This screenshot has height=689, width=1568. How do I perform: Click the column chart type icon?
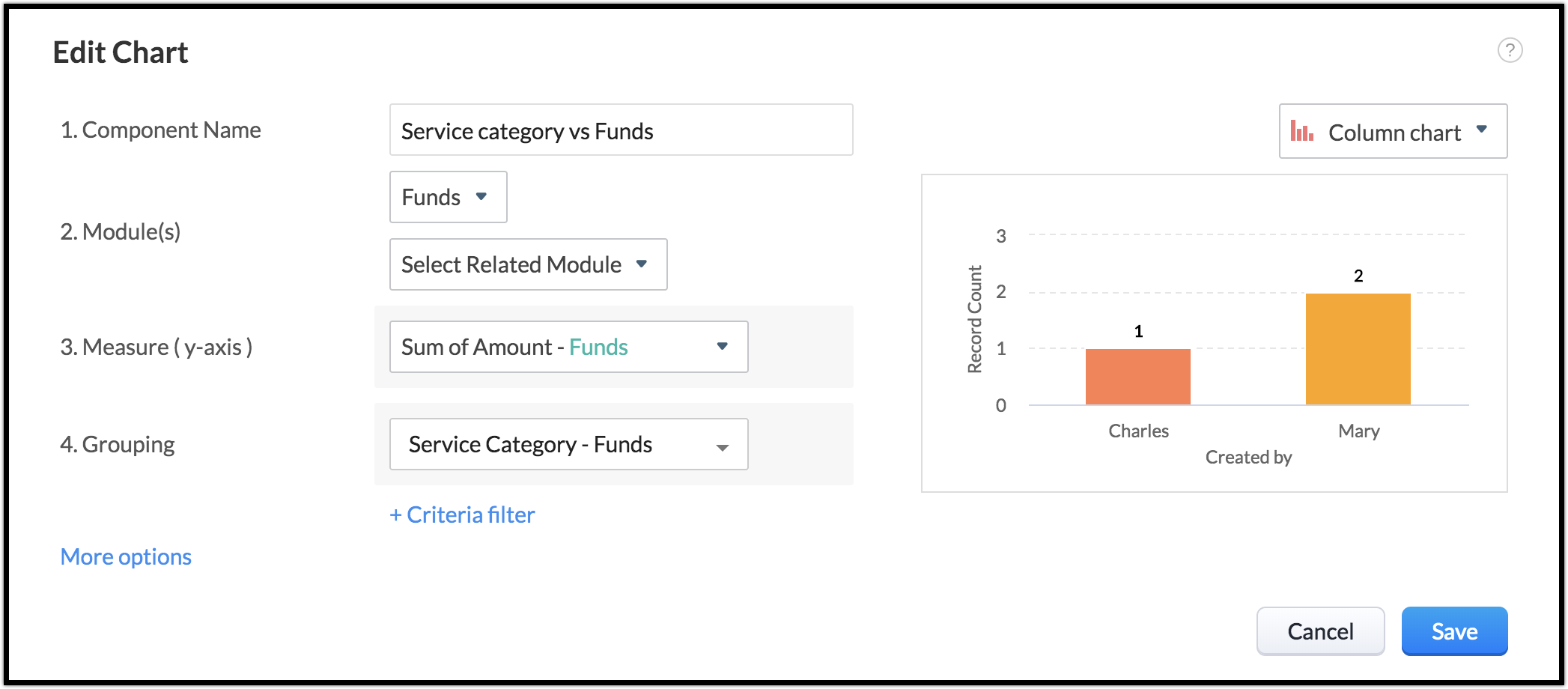click(1301, 132)
